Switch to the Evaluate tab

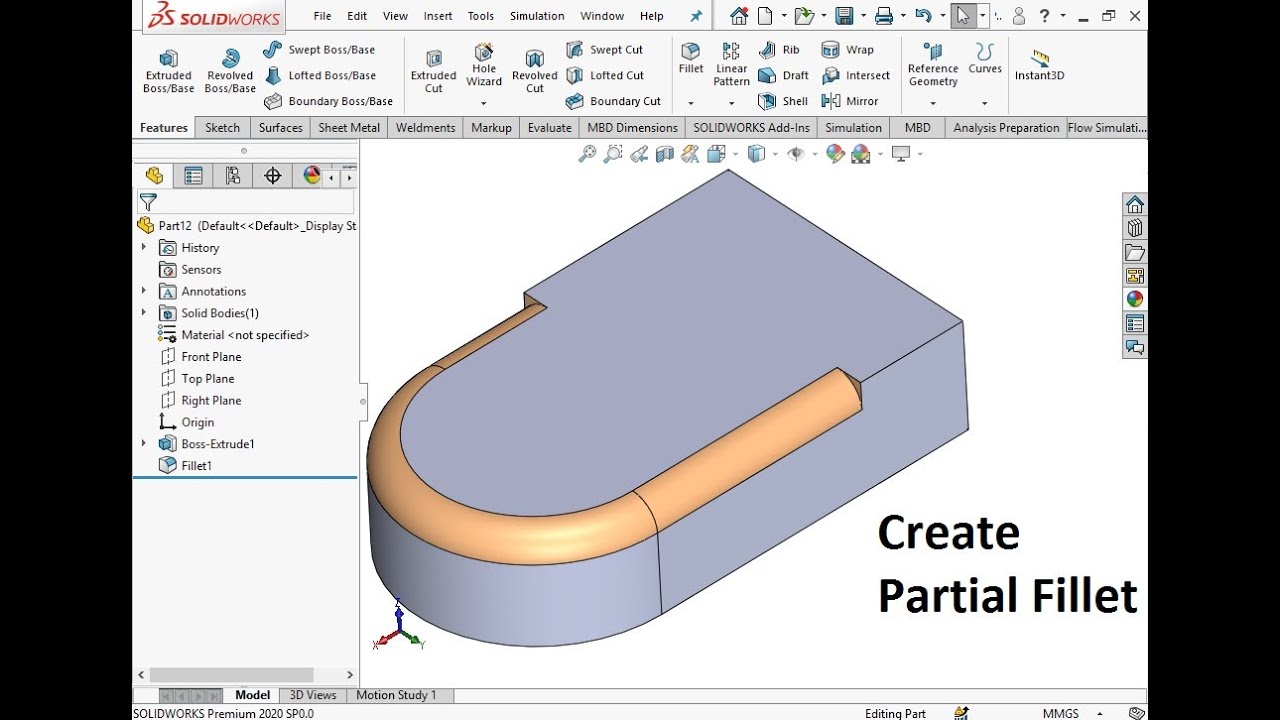click(x=549, y=127)
